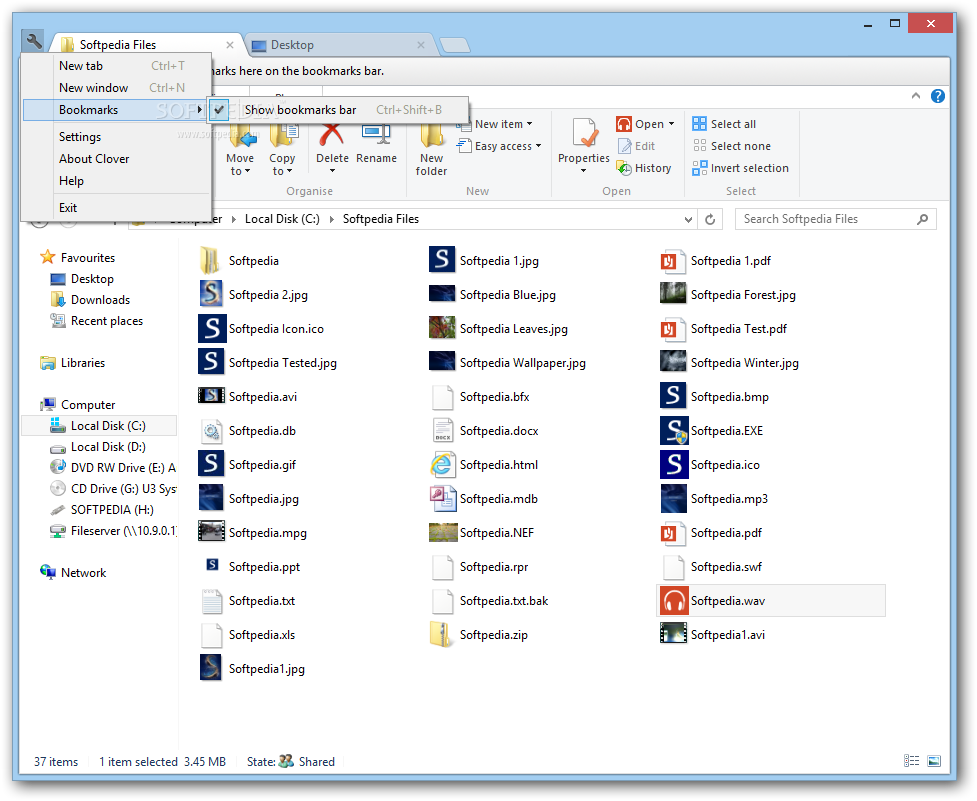Click the Clover wrench menu icon
The image size is (977, 801).
click(34, 42)
